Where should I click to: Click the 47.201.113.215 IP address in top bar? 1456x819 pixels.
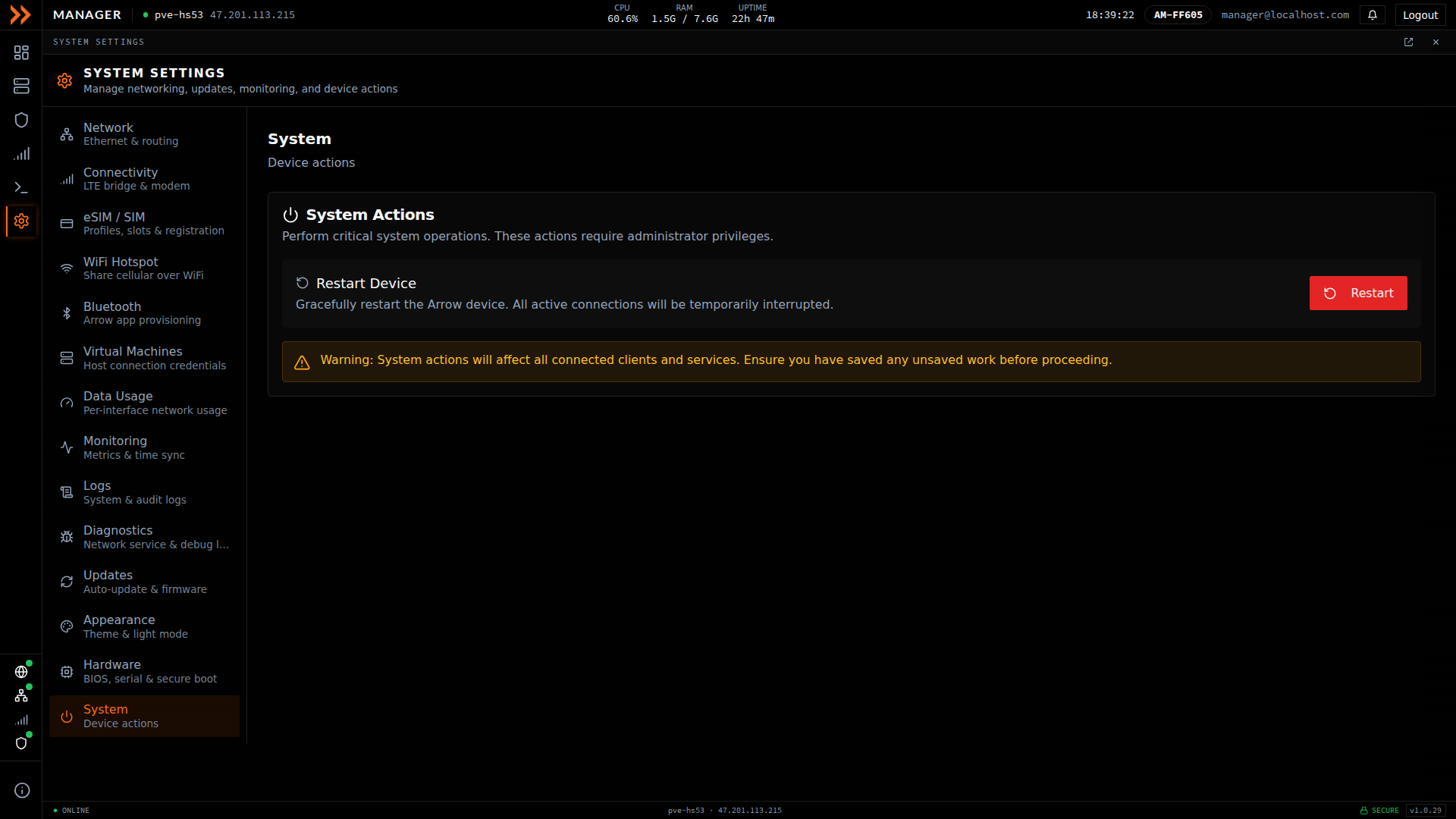tap(253, 15)
